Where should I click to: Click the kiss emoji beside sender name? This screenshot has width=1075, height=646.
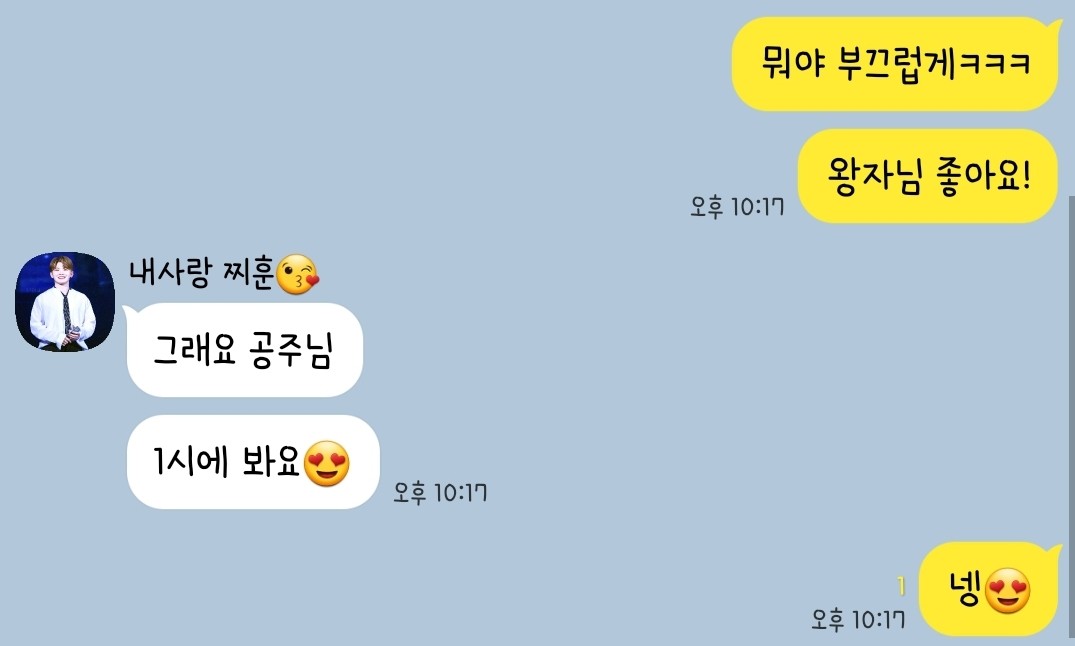click(x=297, y=274)
